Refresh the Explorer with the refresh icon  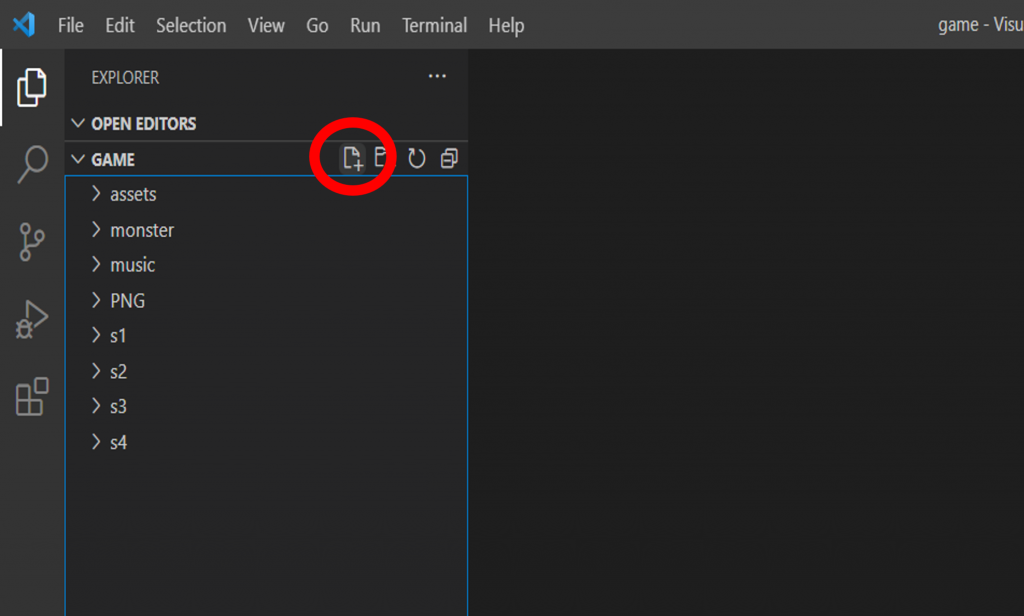417,158
